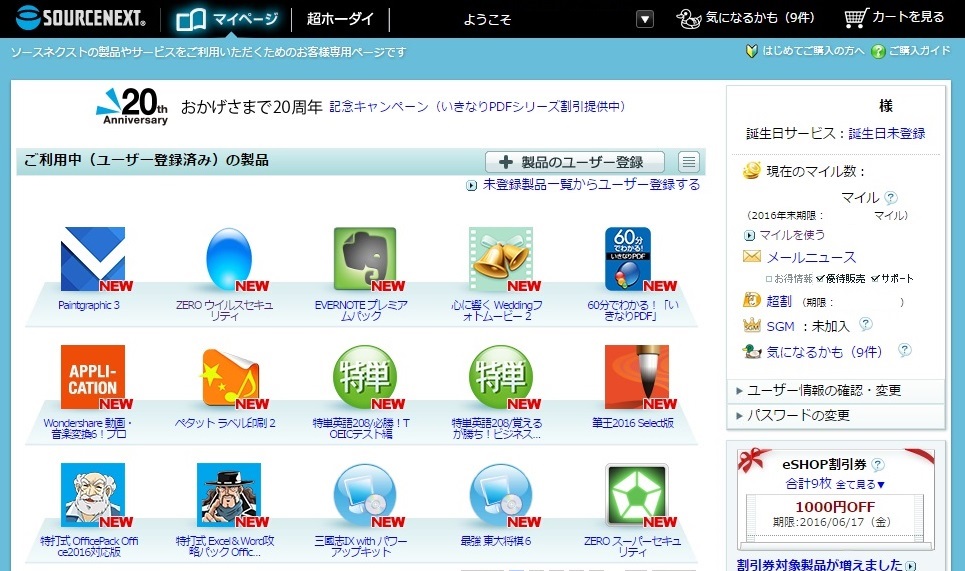Open 気になるかも (9件) in the header

click(760, 18)
